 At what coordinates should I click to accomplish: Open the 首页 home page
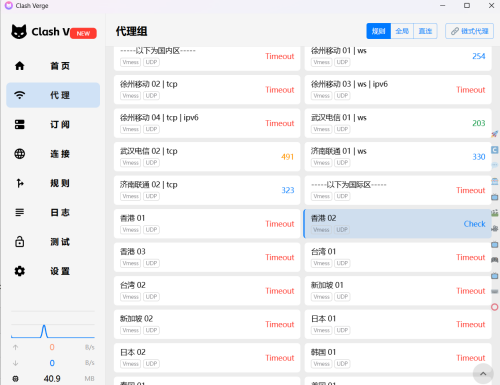53,66
